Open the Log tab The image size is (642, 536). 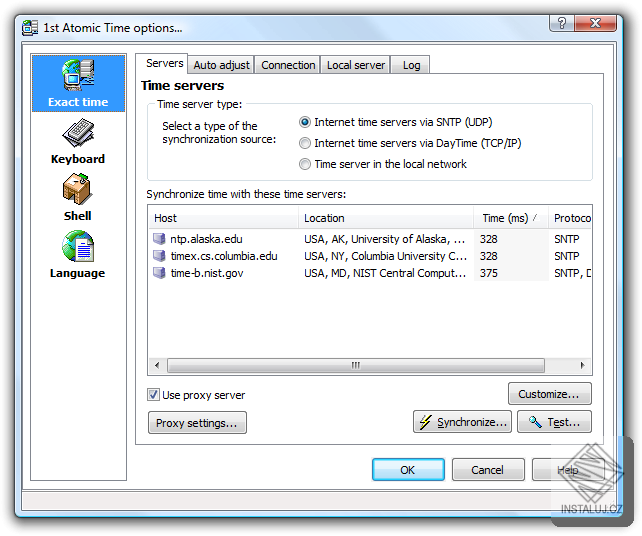(x=411, y=65)
